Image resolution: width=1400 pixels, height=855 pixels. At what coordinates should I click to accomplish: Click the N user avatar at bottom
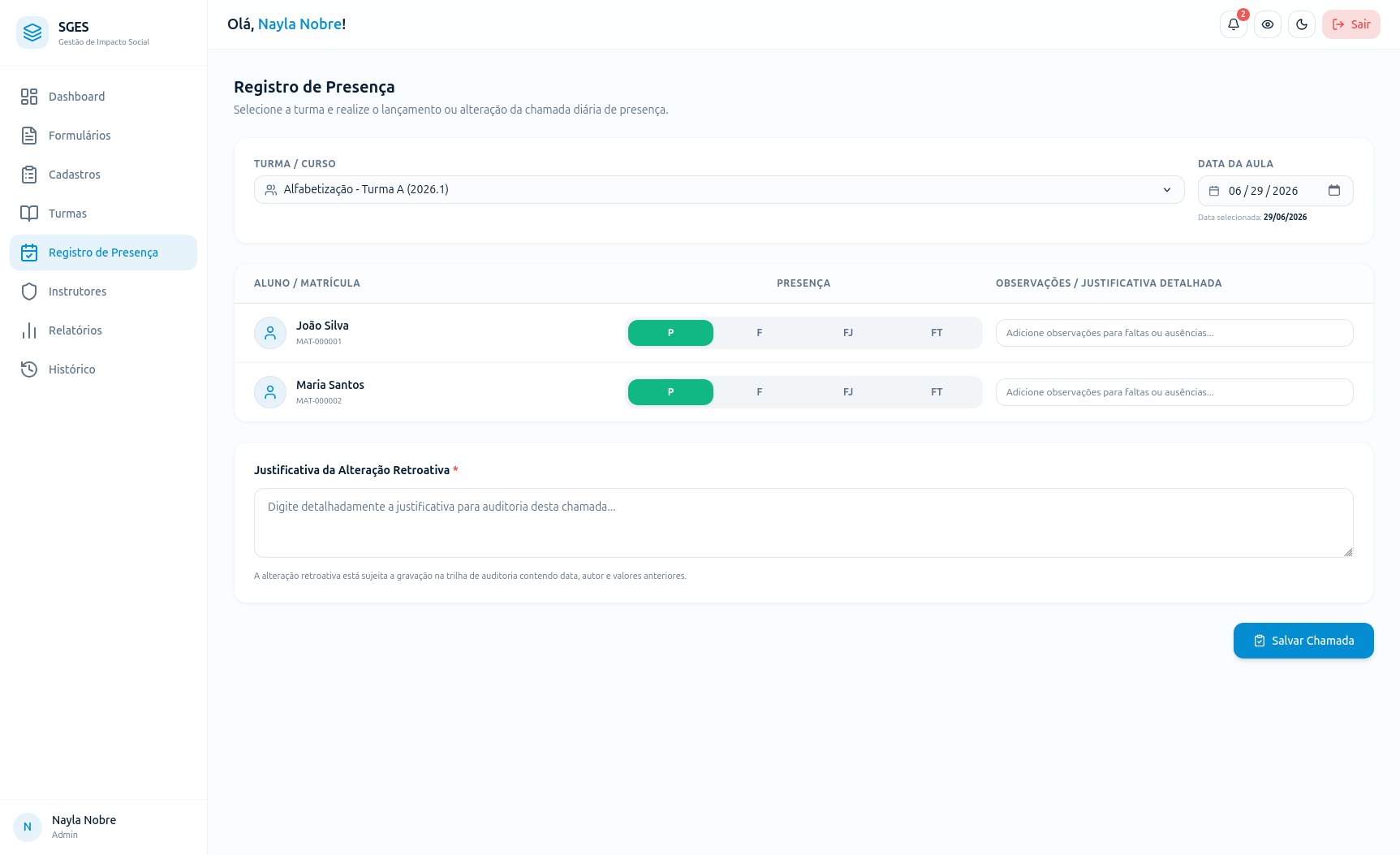(28, 827)
